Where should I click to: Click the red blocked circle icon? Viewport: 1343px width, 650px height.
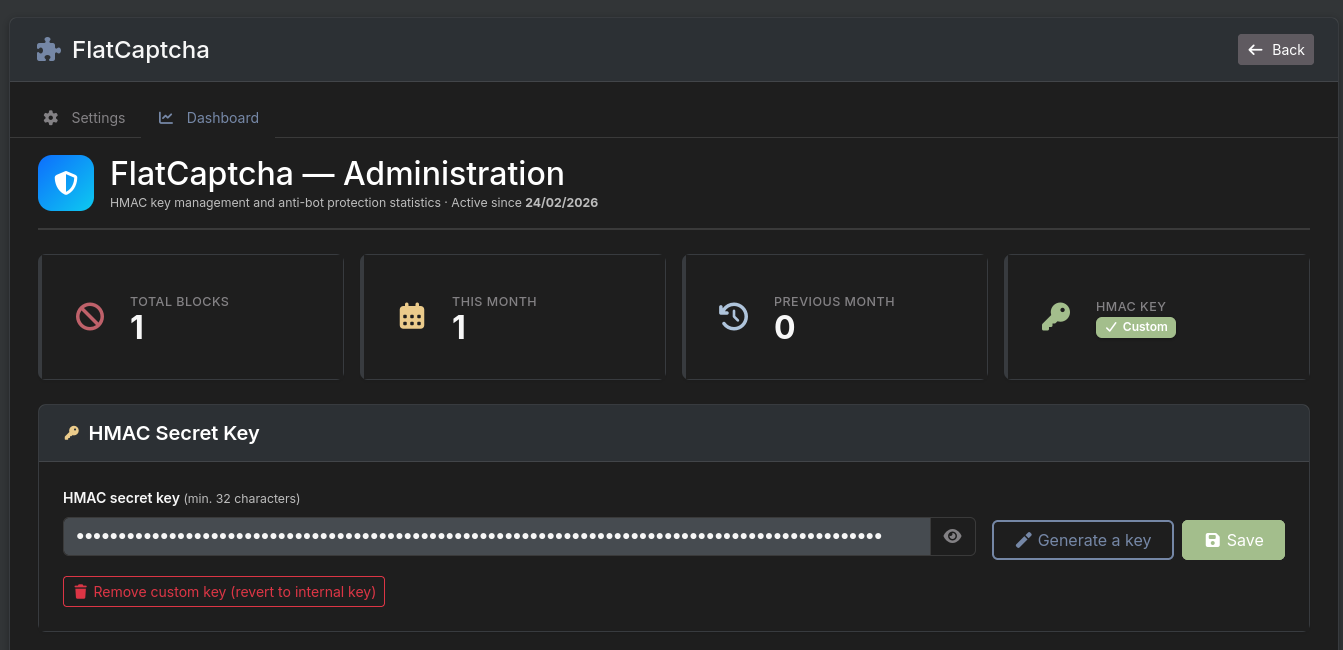[x=90, y=317]
